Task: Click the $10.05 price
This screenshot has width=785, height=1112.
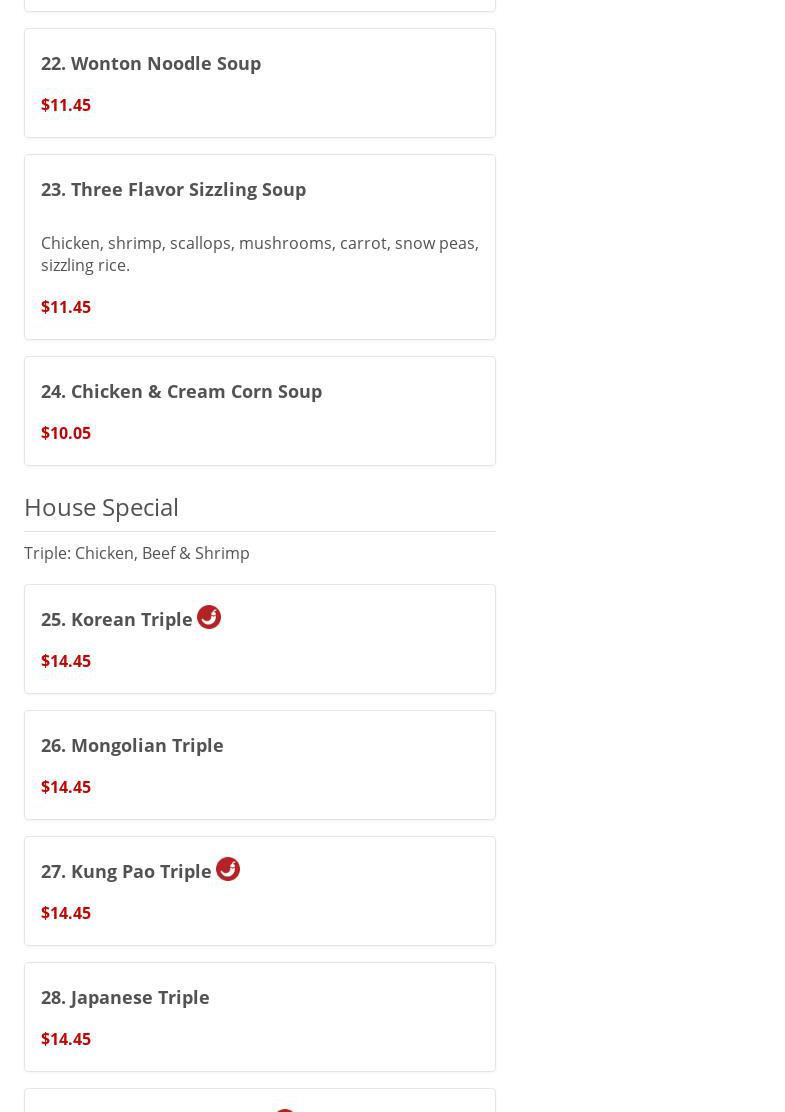Action: coord(66,433)
